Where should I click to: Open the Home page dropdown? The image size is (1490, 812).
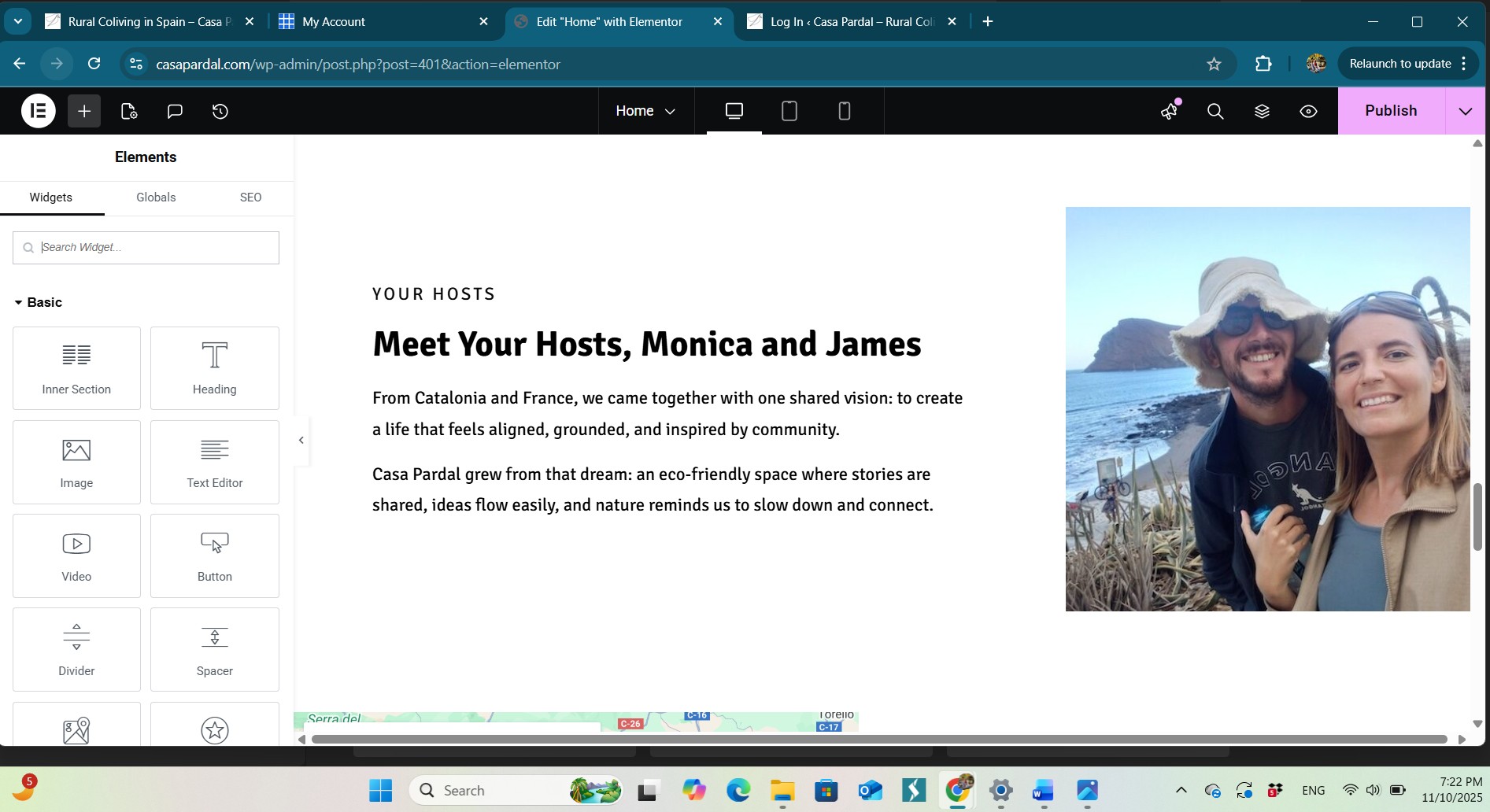[645, 111]
